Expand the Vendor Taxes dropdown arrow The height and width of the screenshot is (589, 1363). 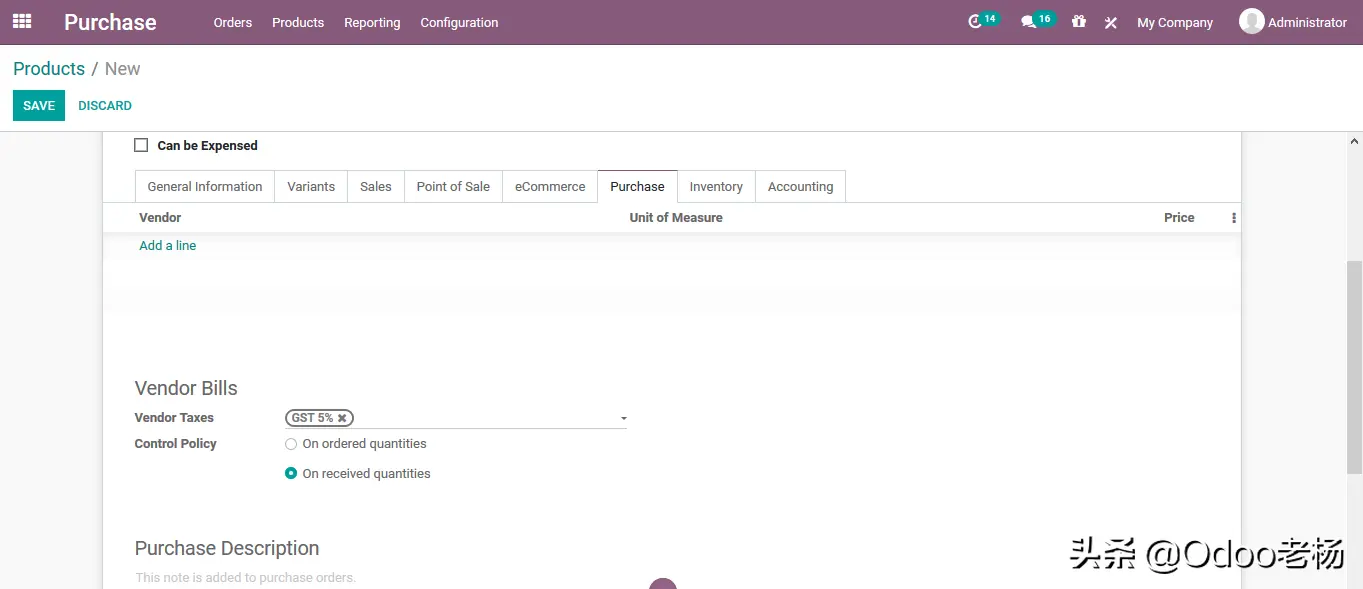pyautogui.click(x=623, y=419)
